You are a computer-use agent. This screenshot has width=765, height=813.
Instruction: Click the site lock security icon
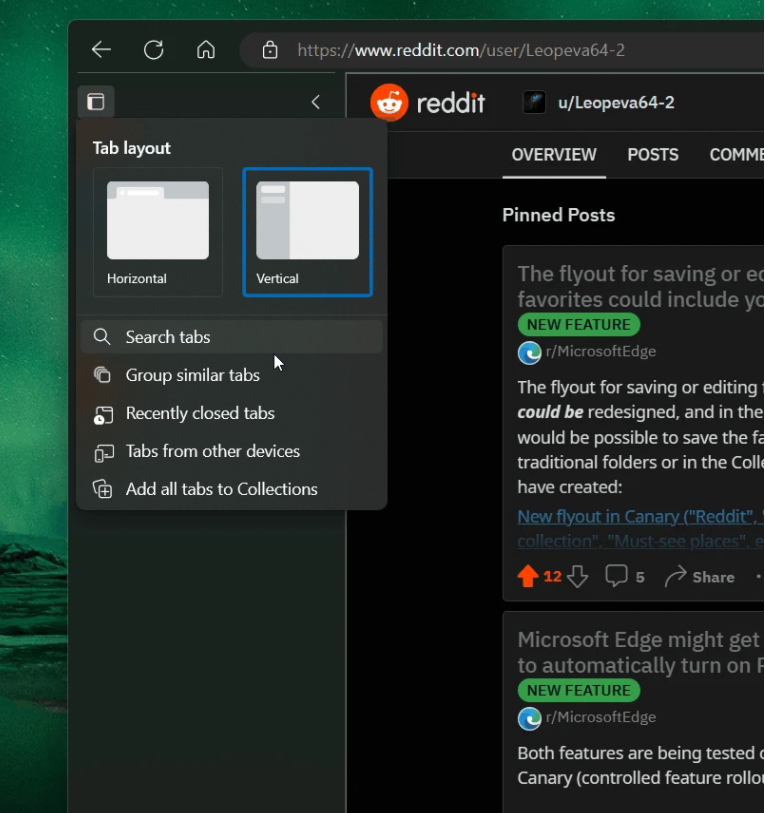(270, 50)
